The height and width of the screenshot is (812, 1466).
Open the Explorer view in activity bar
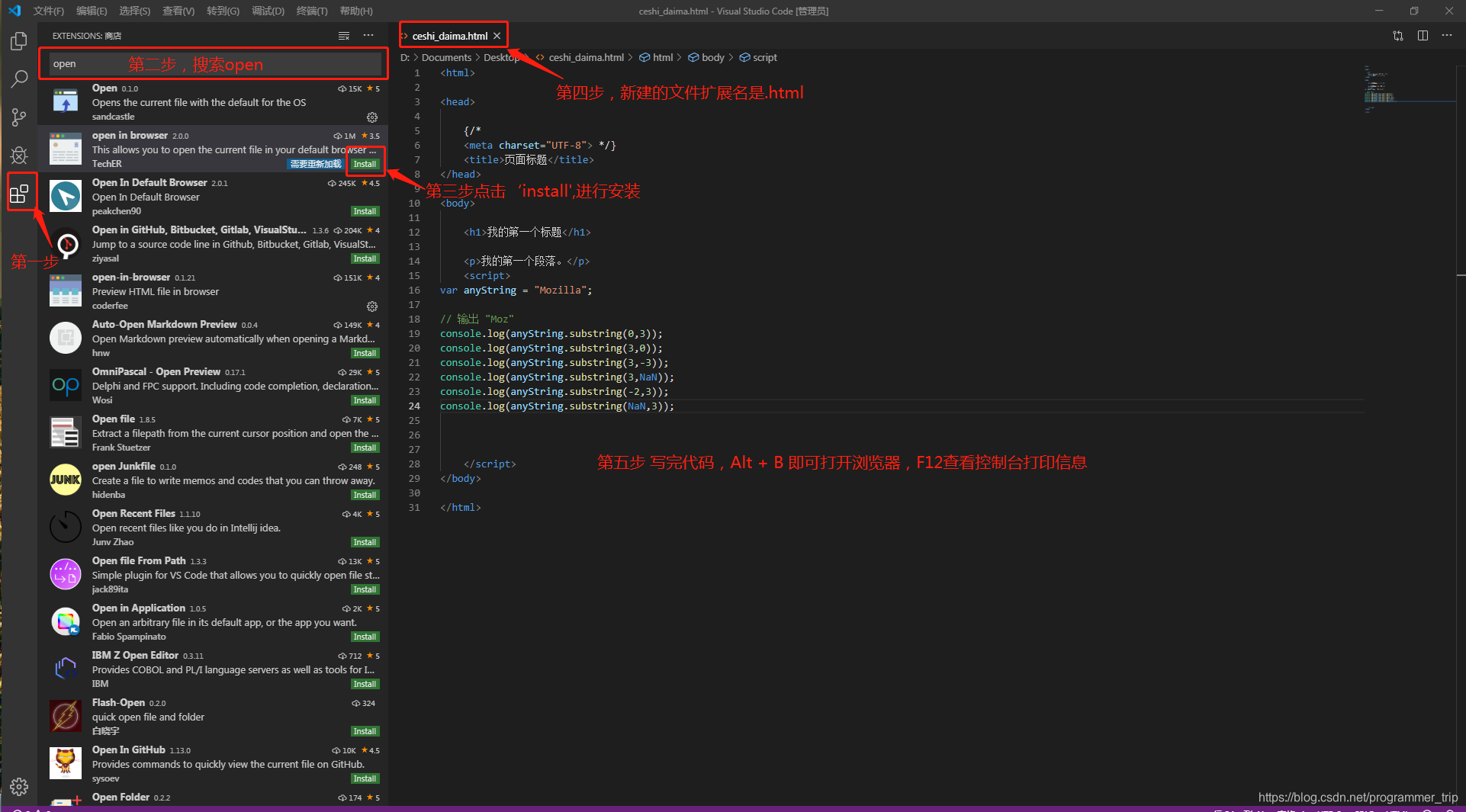click(x=19, y=41)
